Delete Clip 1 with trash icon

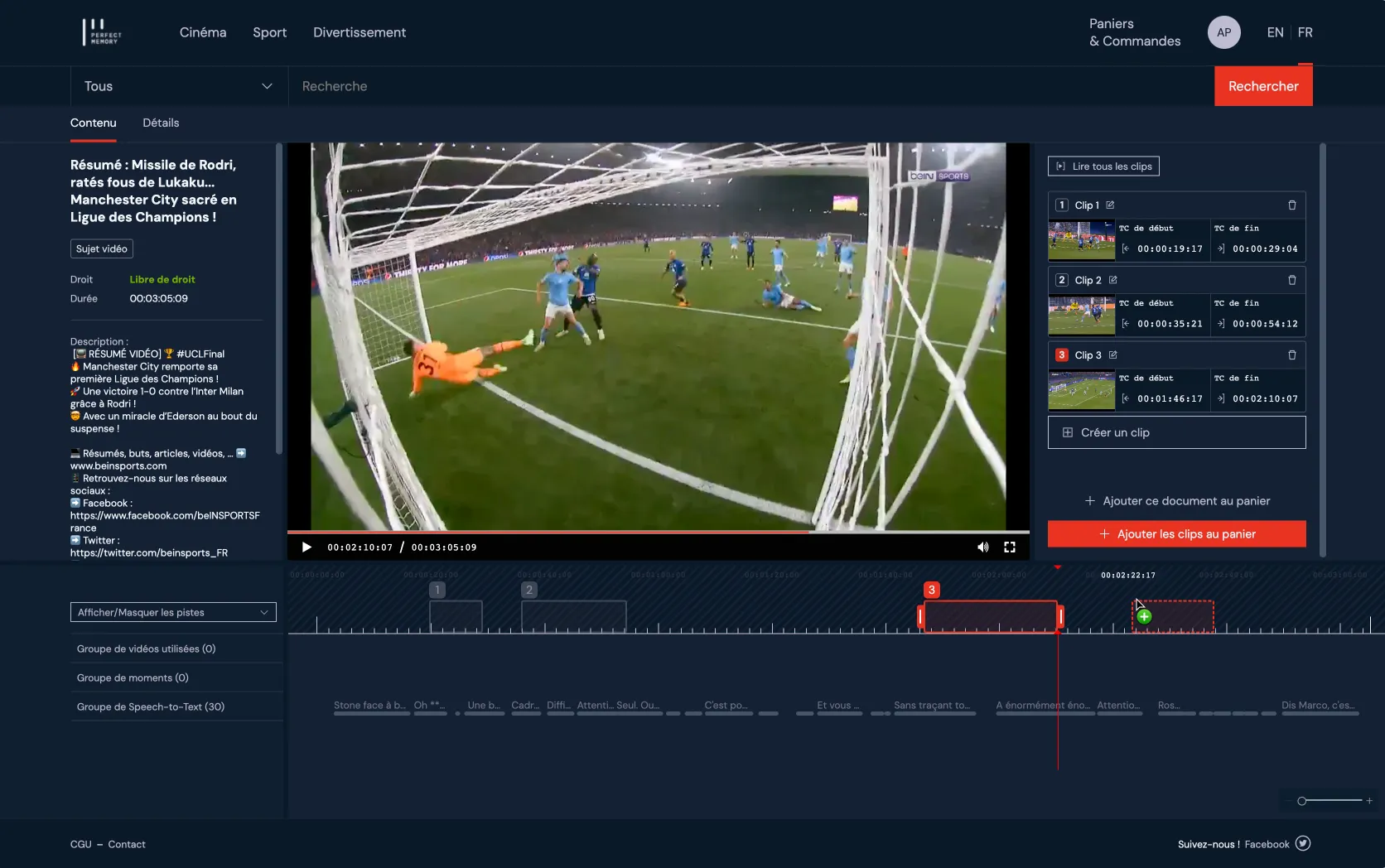click(1291, 205)
